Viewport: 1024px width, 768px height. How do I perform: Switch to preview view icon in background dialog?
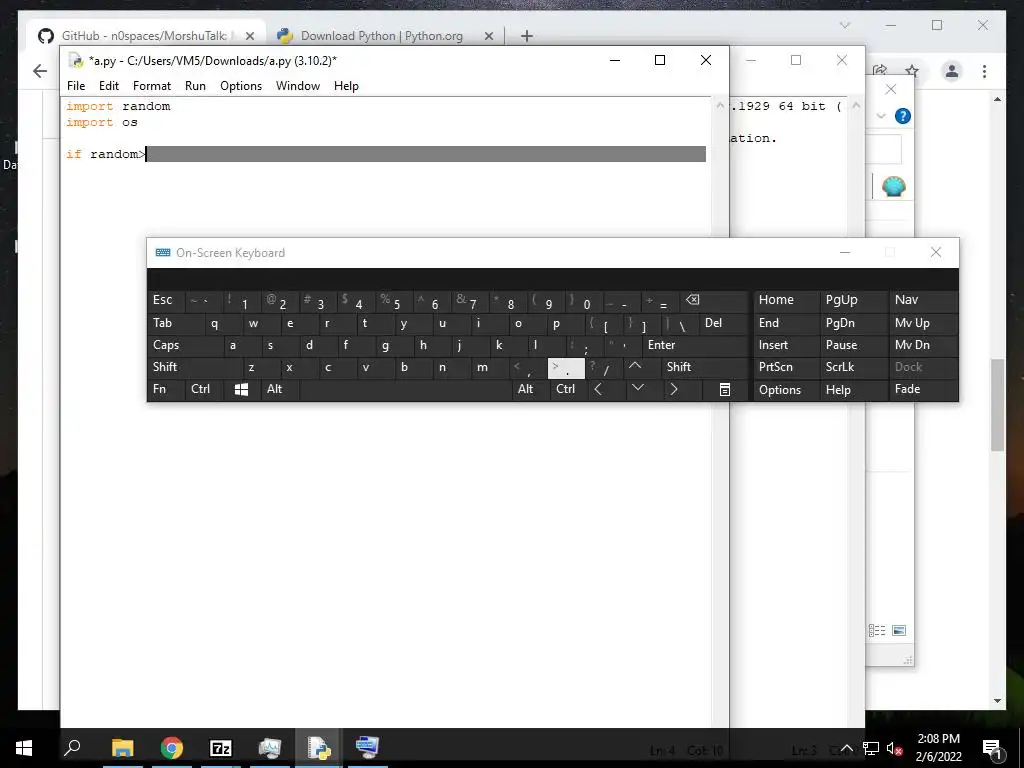pyautogui.click(x=899, y=630)
